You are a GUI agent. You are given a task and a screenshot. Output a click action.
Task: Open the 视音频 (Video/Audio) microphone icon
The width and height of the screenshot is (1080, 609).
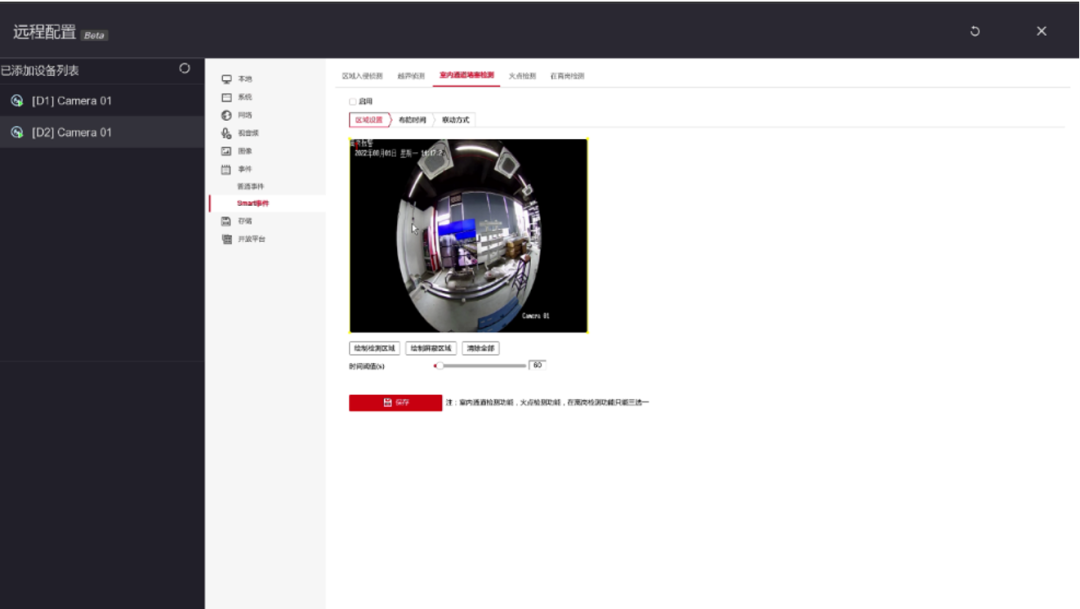click(227, 133)
